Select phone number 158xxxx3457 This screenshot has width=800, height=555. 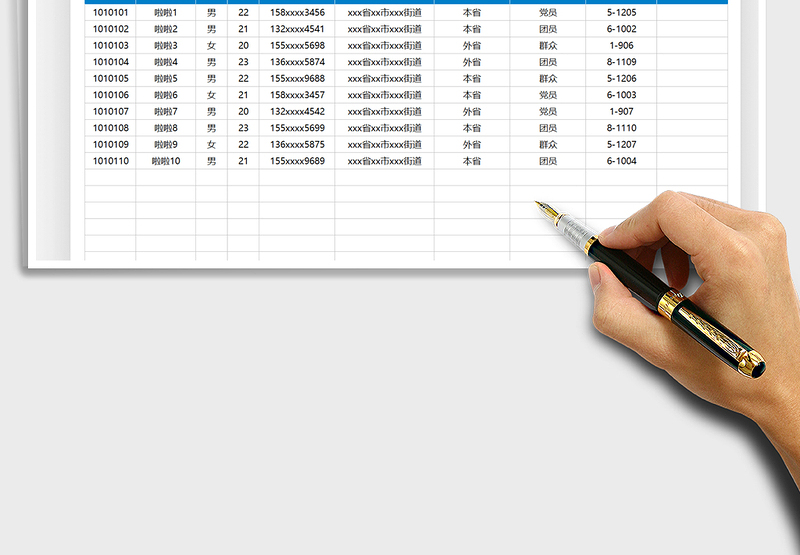(297, 95)
